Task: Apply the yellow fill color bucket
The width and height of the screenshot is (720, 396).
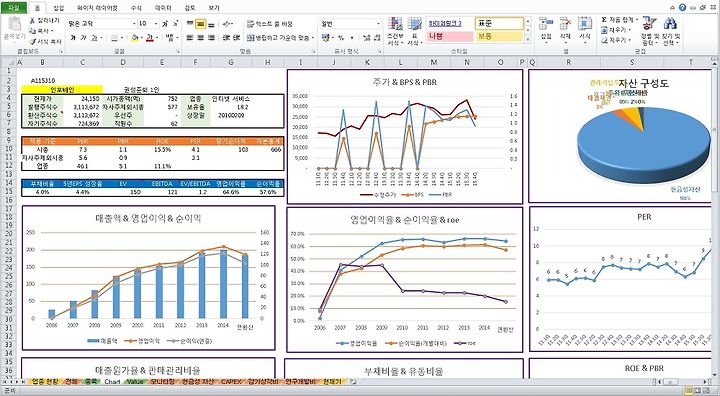Action: 135,38
